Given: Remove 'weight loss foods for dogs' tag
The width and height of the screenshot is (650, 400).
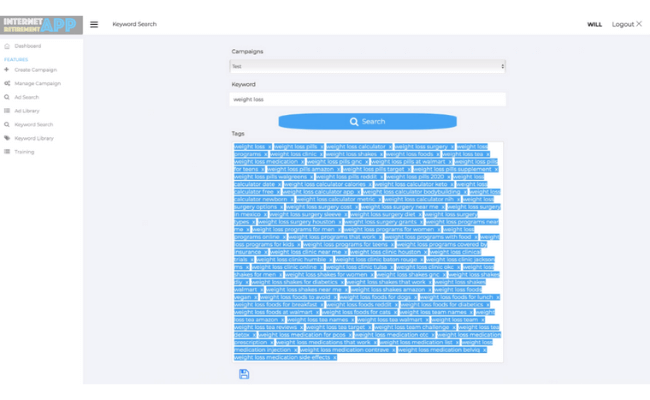Looking at the screenshot, I should [x=415, y=297].
